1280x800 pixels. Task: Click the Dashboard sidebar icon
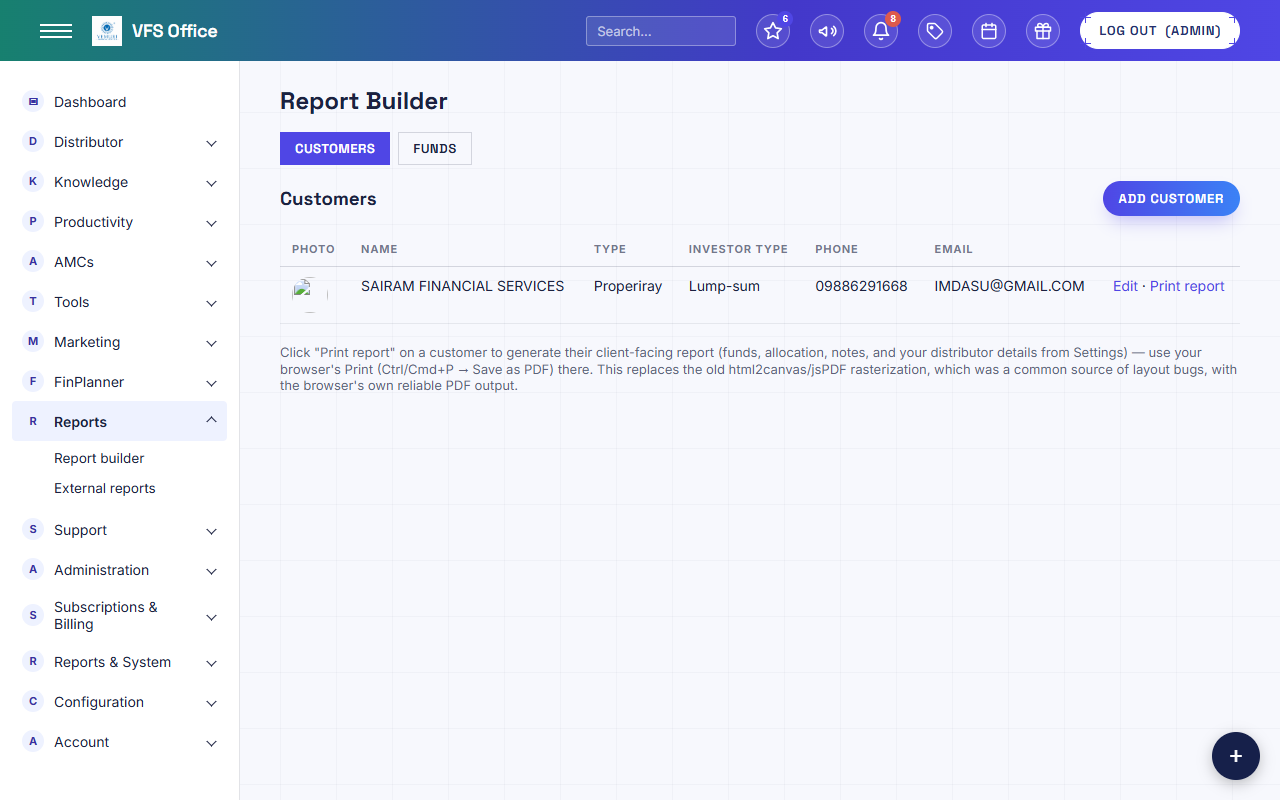click(33, 101)
